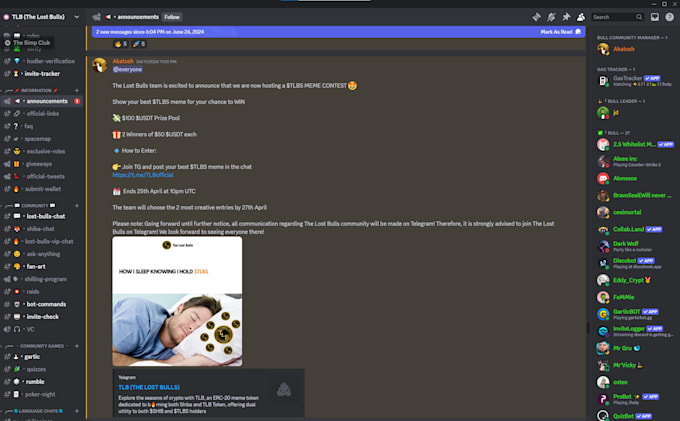Add a channel to the COMMUNITY GAMES category

point(77,346)
